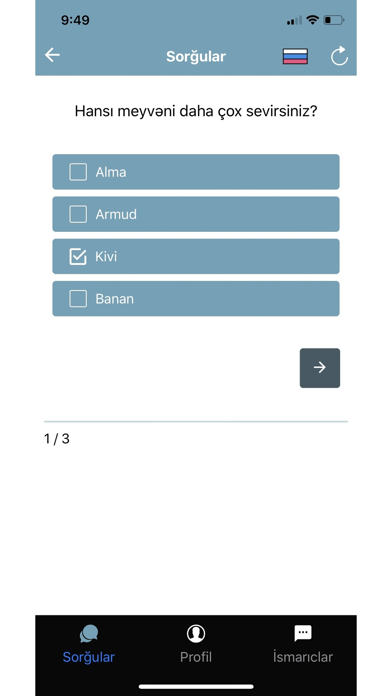
Task: Open the İsmarıclar message icon
Action: click(303, 633)
